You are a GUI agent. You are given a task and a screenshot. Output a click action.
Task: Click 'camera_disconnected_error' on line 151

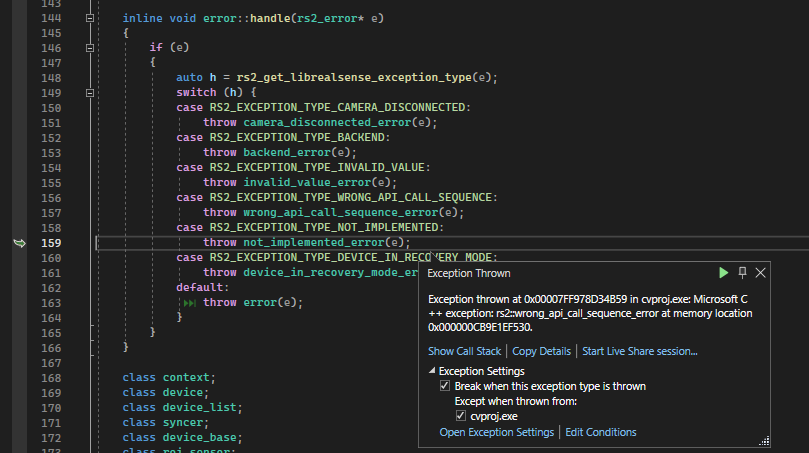[327, 122]
